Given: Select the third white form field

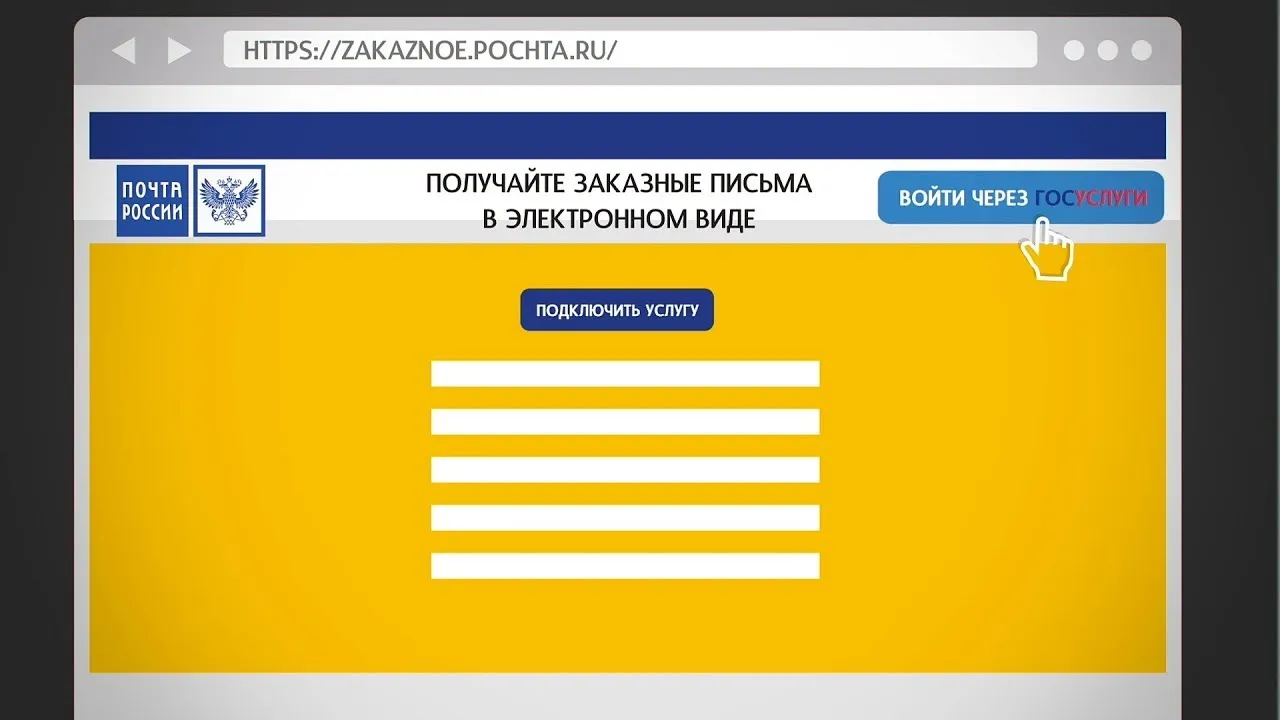Looking at the screenshot, I should click(625, 470).
